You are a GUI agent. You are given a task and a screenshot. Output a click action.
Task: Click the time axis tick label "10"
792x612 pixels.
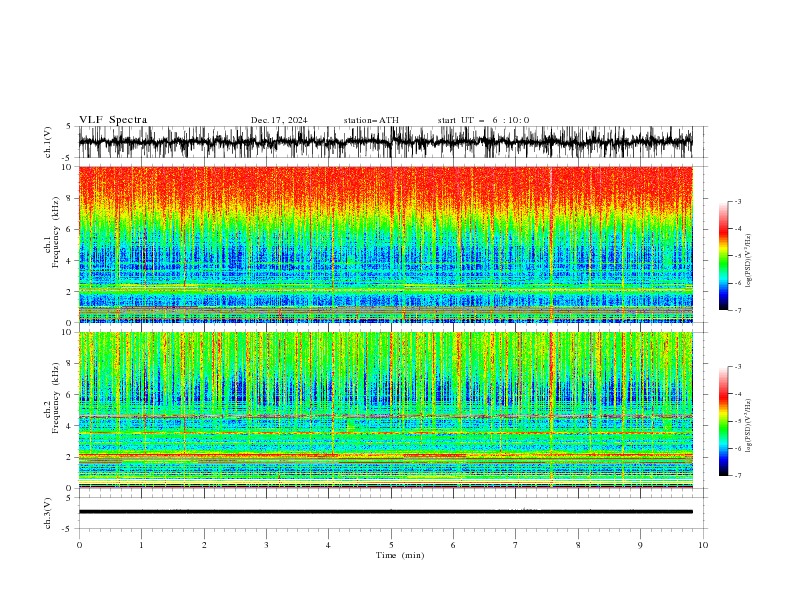703,545
